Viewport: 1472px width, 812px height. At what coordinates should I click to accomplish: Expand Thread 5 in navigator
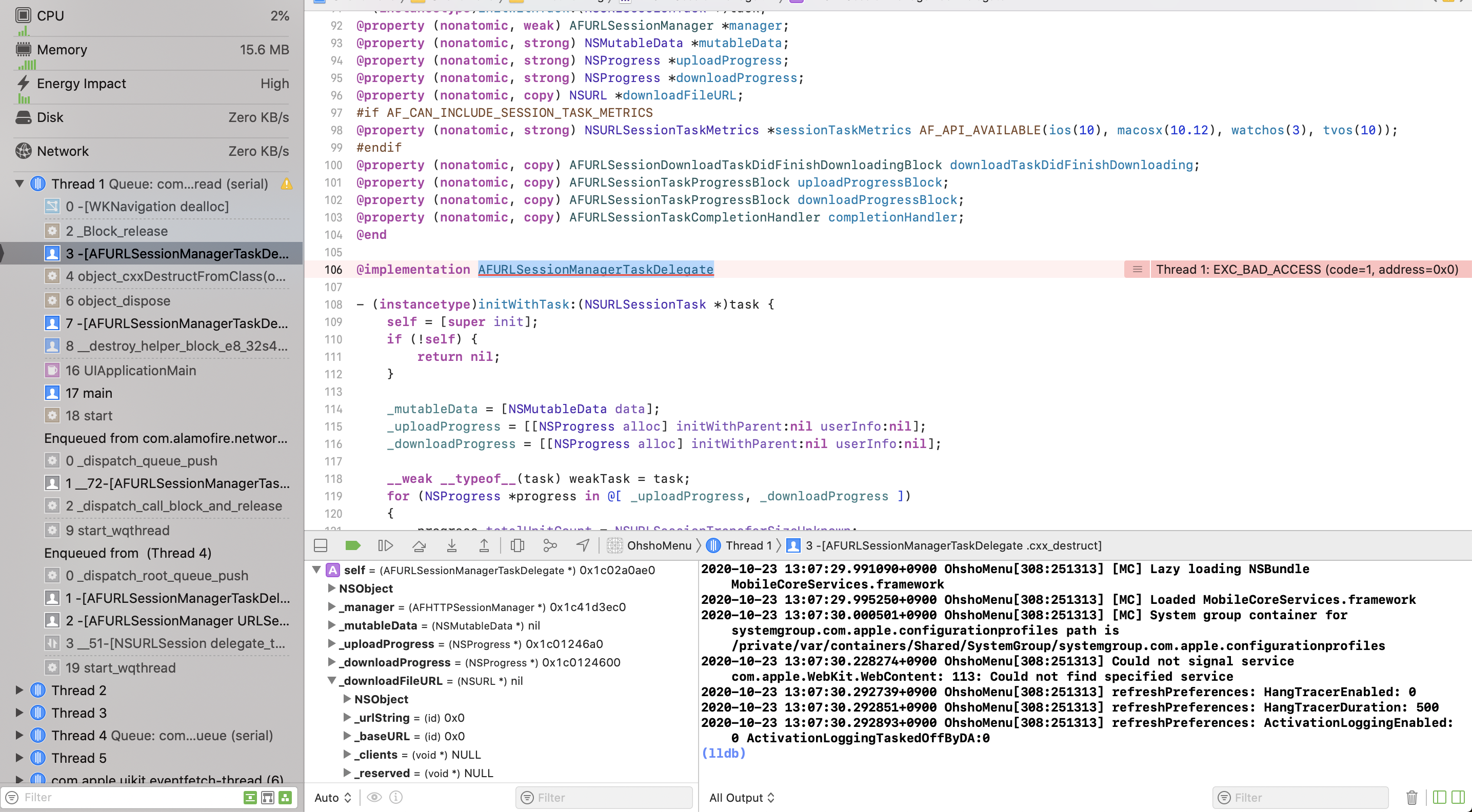point(19,757)
